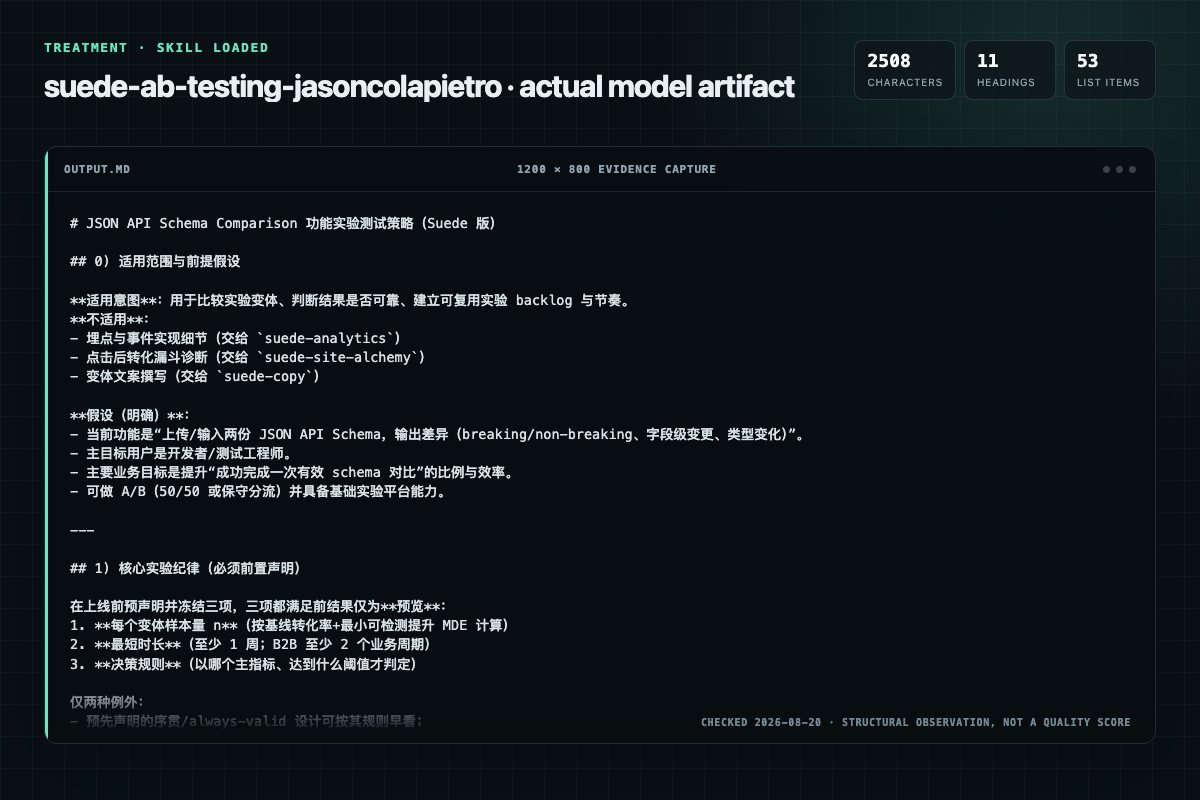Screen dimensions: 1200x800
Task: Click numbered item '决策规则'
Action: [x=243, y=663]
